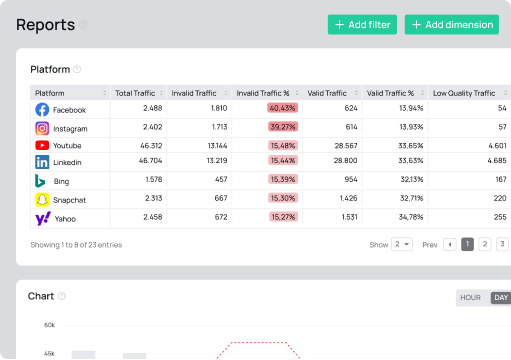Click the 15,30% invalid traffic badge

283,198
